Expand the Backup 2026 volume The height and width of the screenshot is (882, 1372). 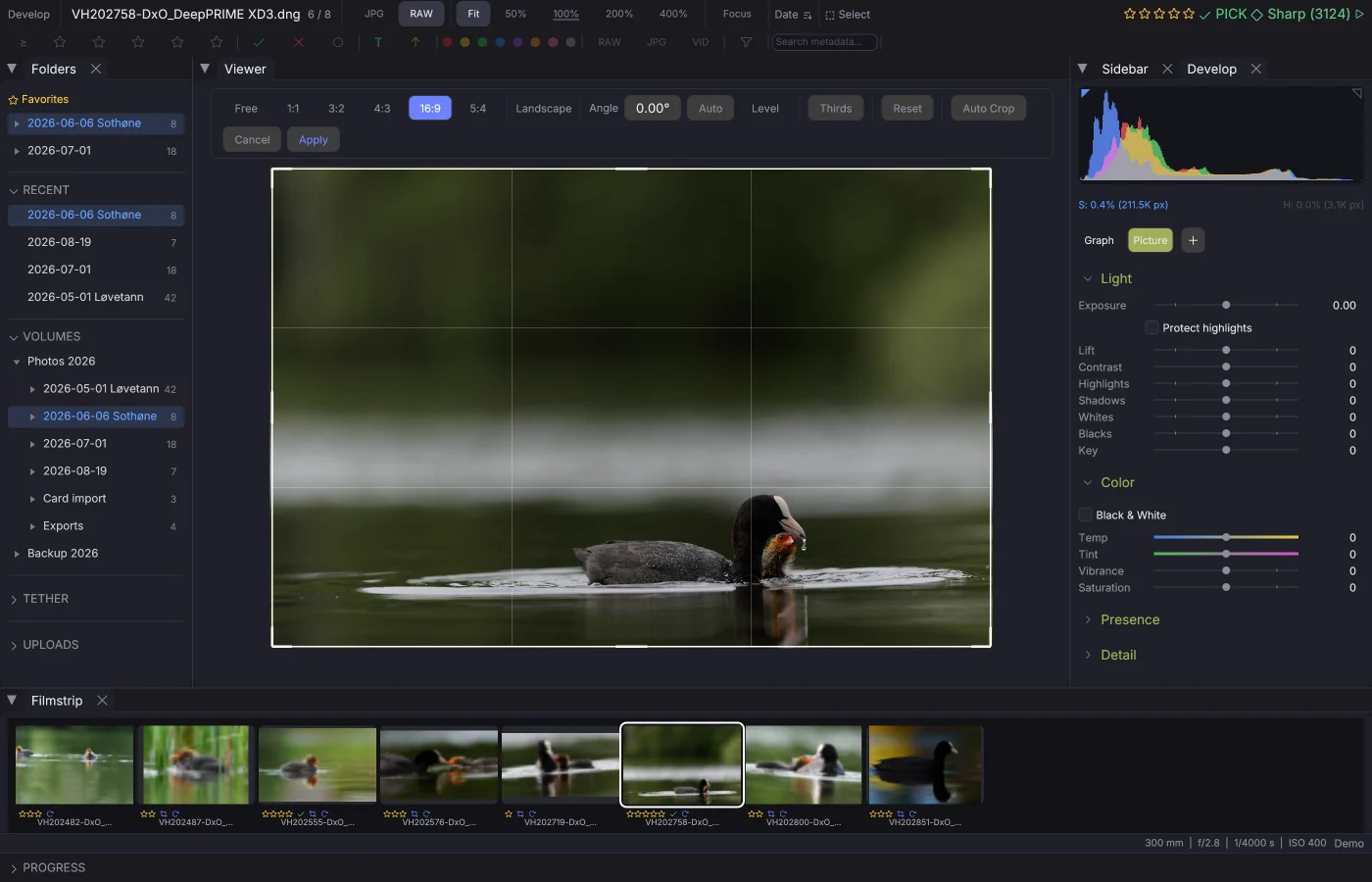[x=17, y=554]
